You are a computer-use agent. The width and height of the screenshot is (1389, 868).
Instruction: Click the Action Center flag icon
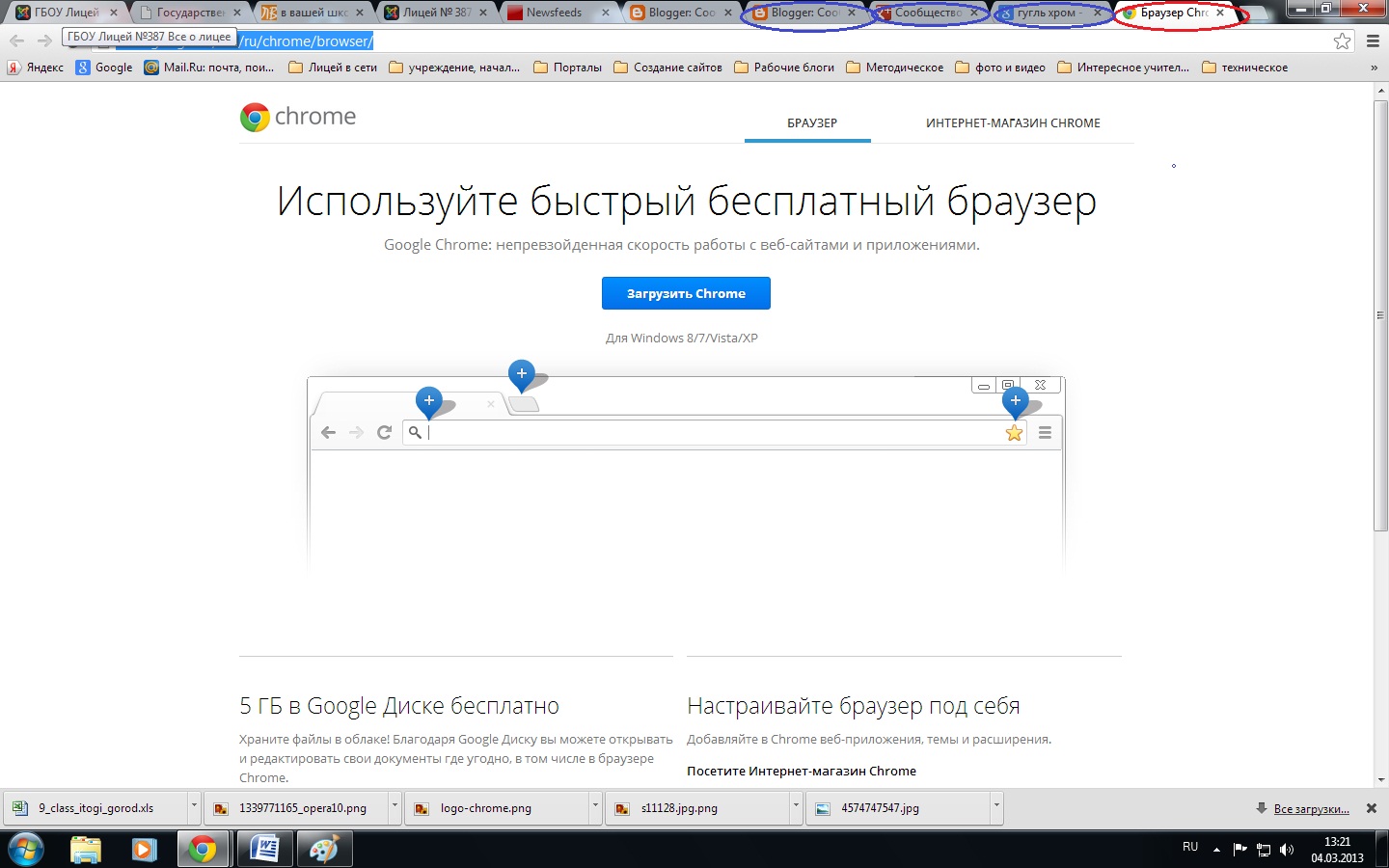click(1239, 850)
